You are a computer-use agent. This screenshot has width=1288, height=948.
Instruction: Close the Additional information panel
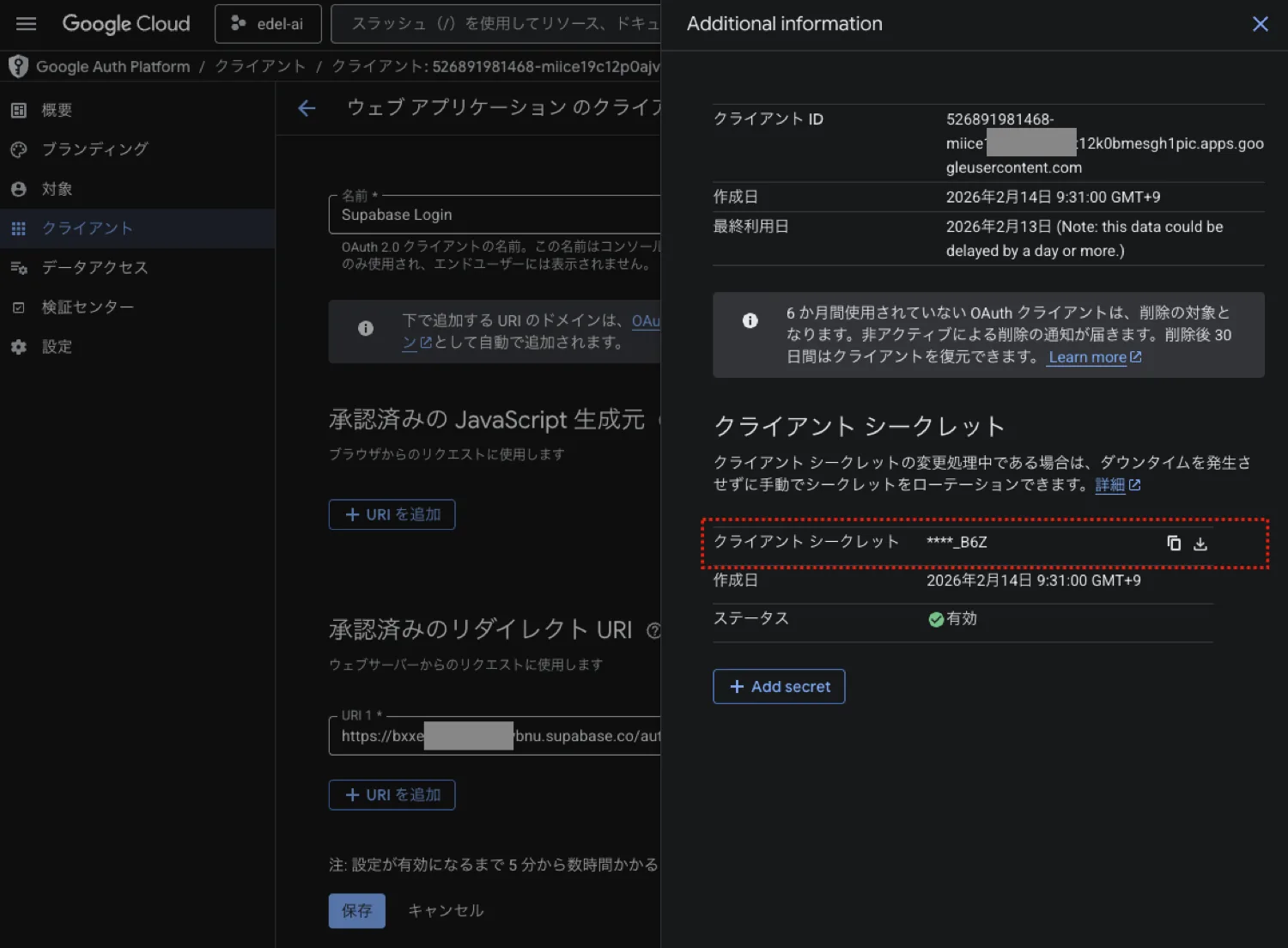point(1260,24)
